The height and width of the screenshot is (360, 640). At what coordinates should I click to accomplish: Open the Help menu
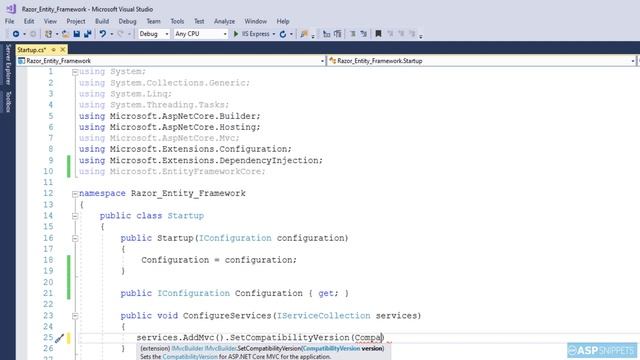(x=282, y=21)
